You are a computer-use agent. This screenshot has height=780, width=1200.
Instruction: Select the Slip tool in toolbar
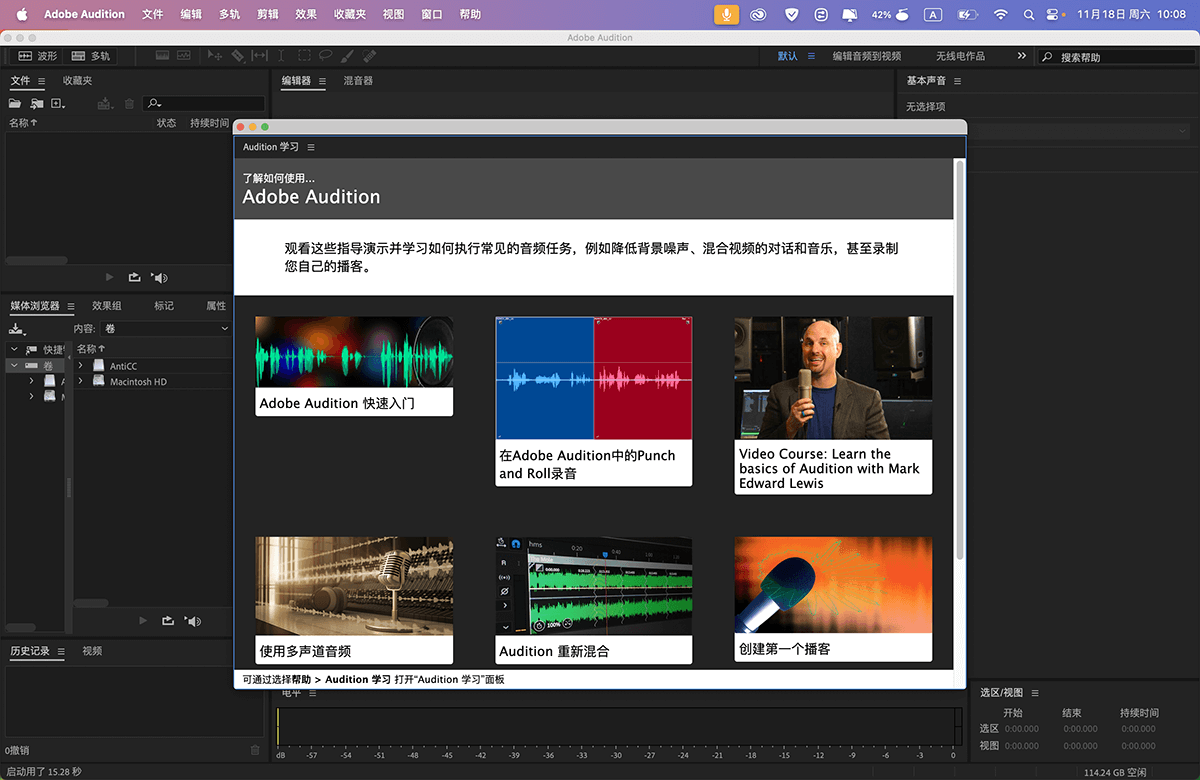click(259, 56)
